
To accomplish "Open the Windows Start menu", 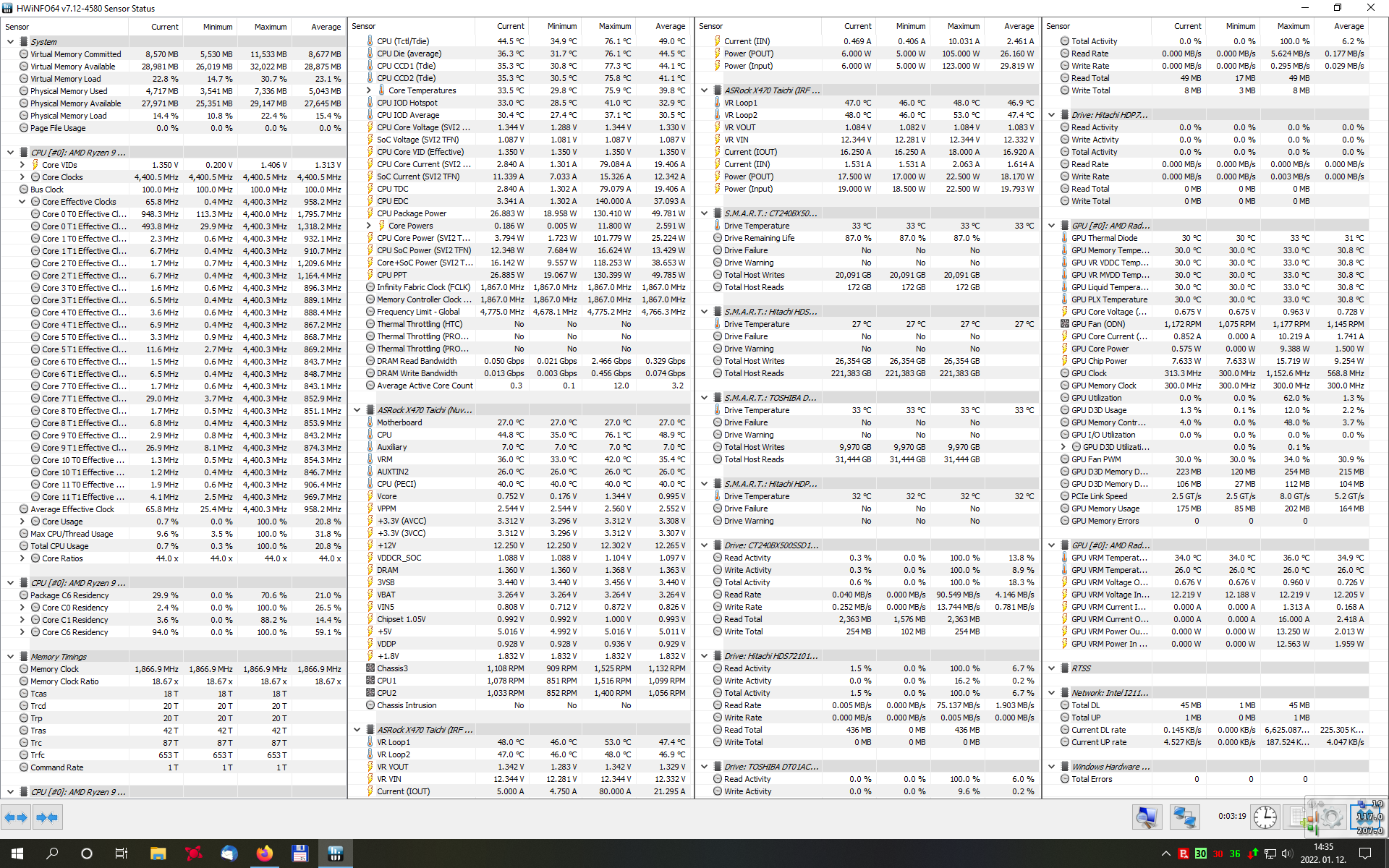I will click(x=17, y=854).
